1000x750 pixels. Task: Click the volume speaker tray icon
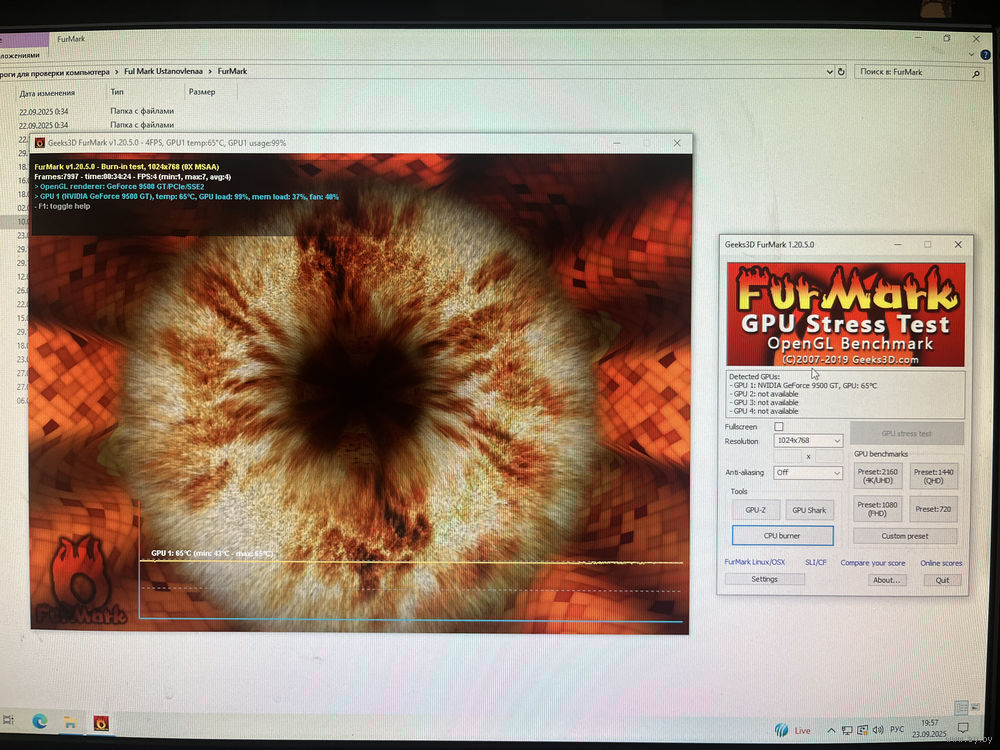tap(877, 729)
